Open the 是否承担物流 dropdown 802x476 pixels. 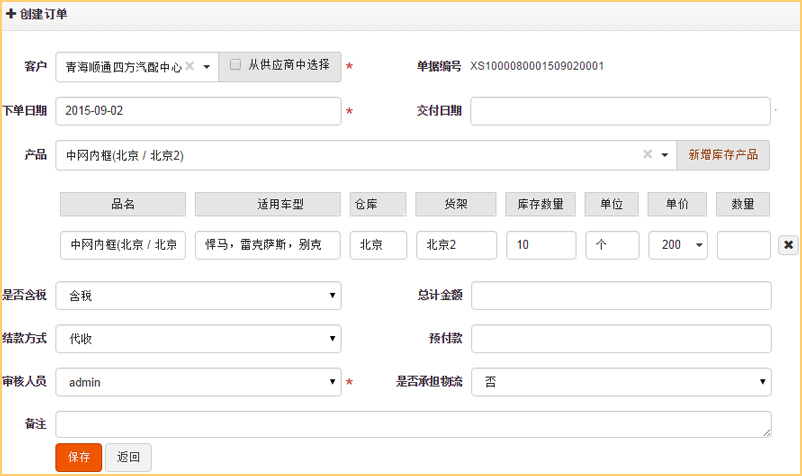point(620,382)
